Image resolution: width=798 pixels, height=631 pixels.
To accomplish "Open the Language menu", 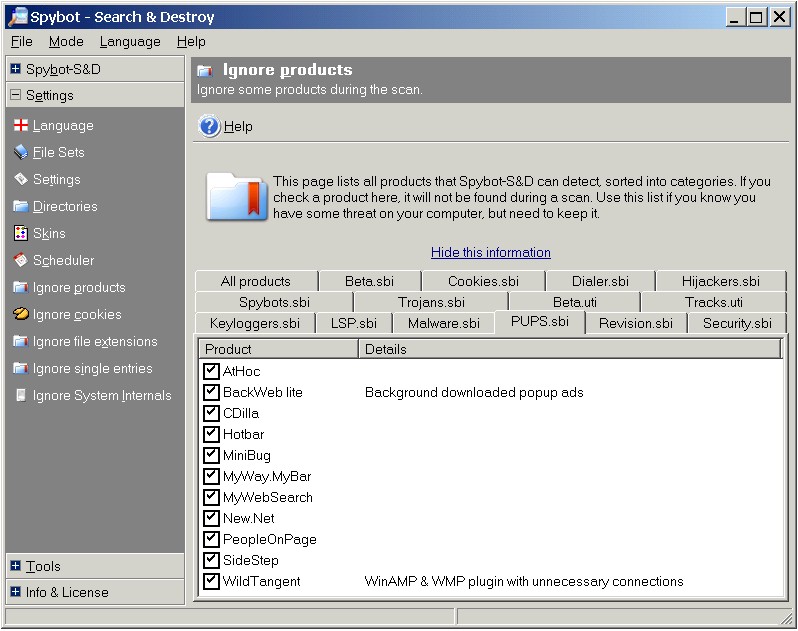I will click(130, 42).
